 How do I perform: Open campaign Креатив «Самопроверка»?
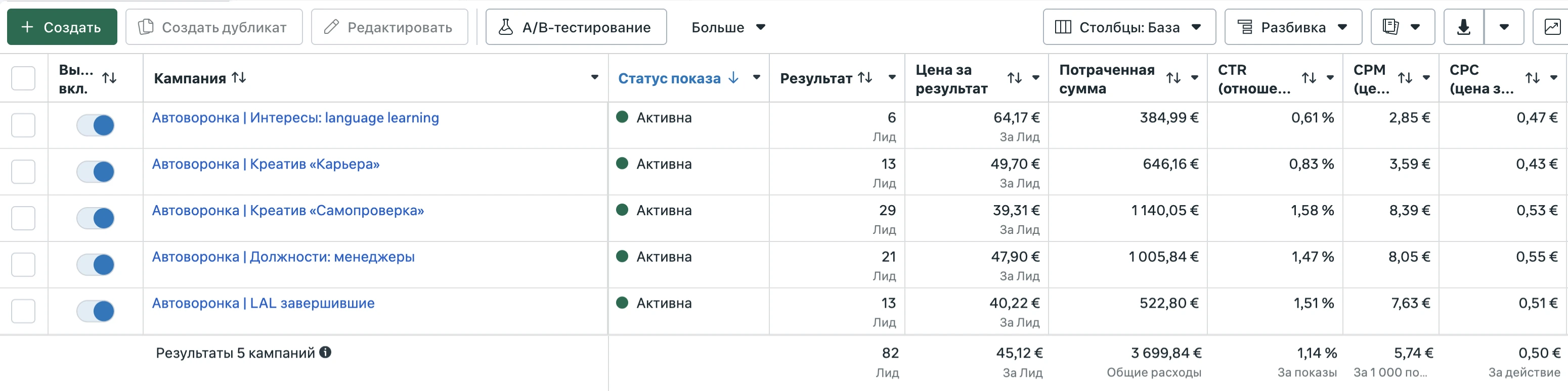(288, 210)
